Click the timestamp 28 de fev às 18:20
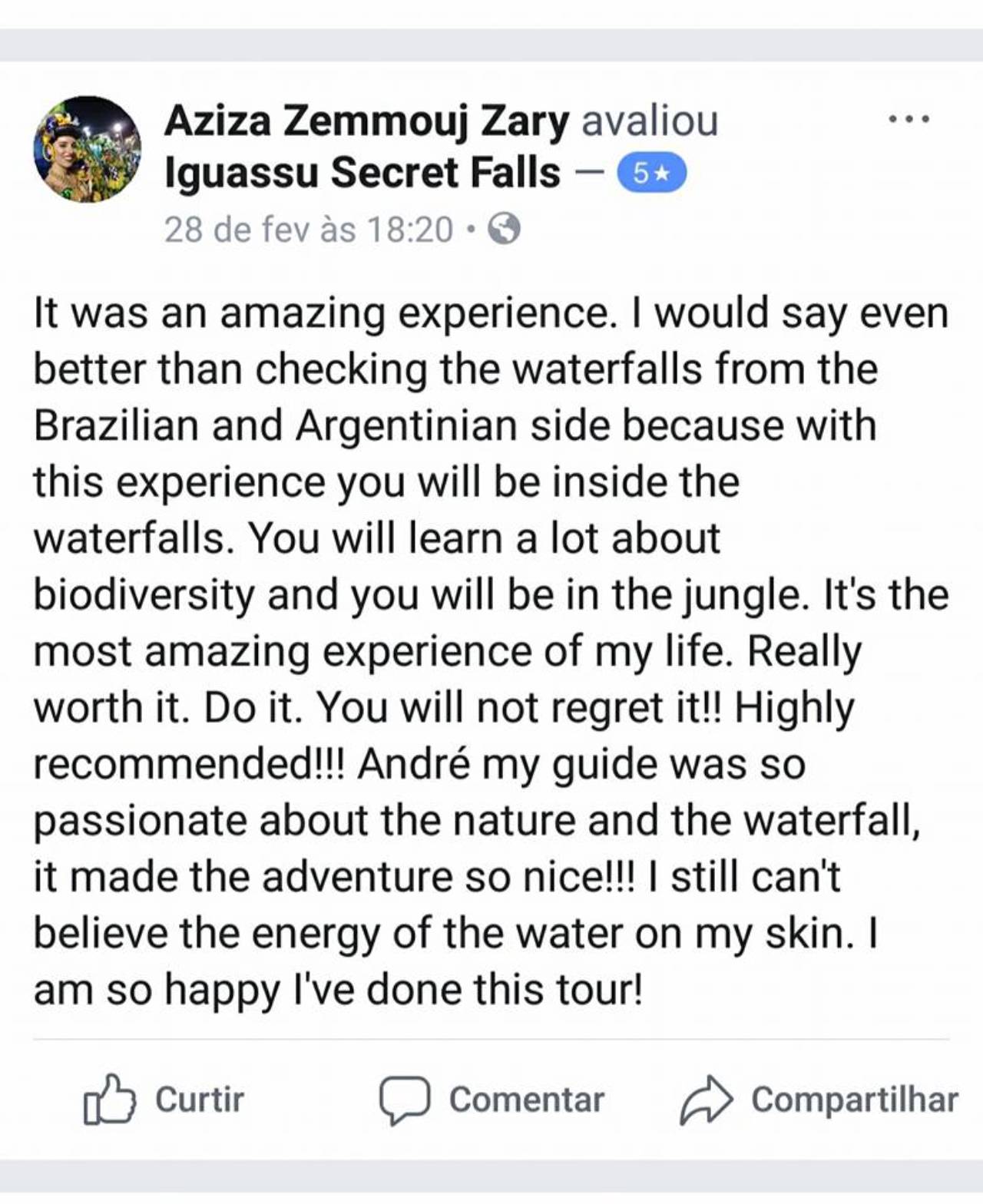 click(309, 229)
